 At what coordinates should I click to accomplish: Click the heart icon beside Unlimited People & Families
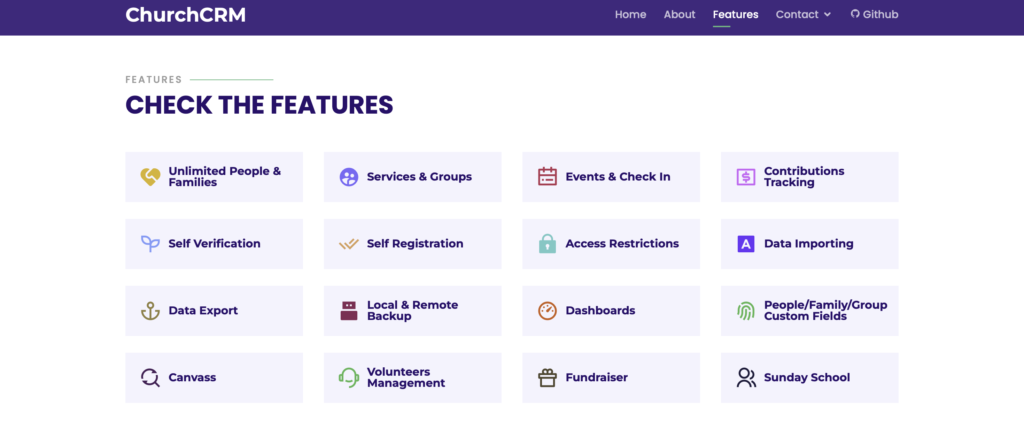(150, 177)
